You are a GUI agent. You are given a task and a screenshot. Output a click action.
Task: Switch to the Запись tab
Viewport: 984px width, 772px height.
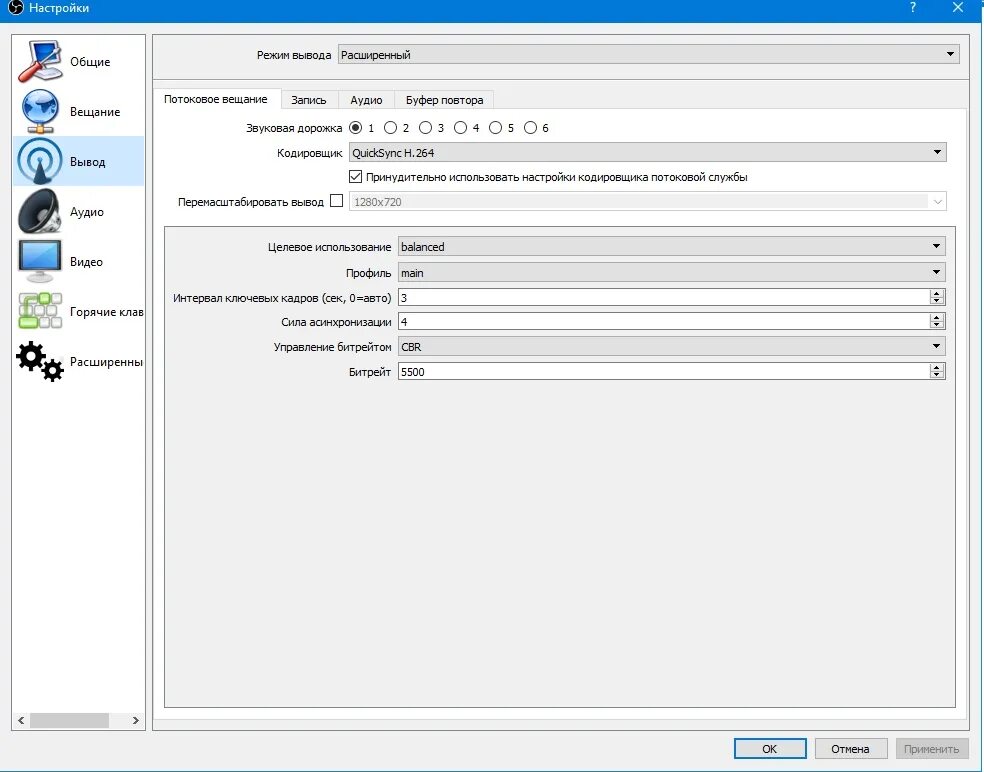[309, 100]
